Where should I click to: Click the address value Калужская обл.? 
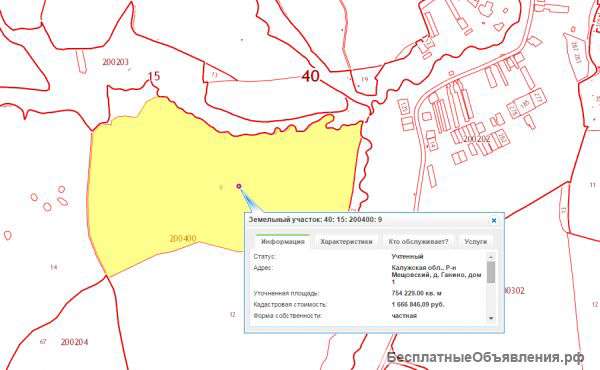436,274
